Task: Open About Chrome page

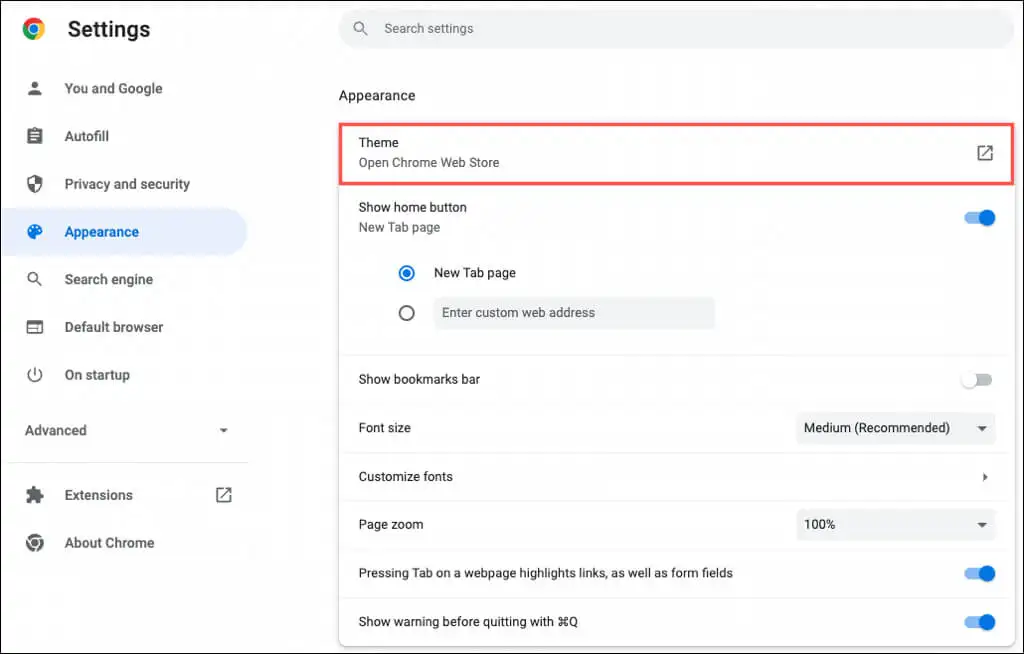Action: 110,543
